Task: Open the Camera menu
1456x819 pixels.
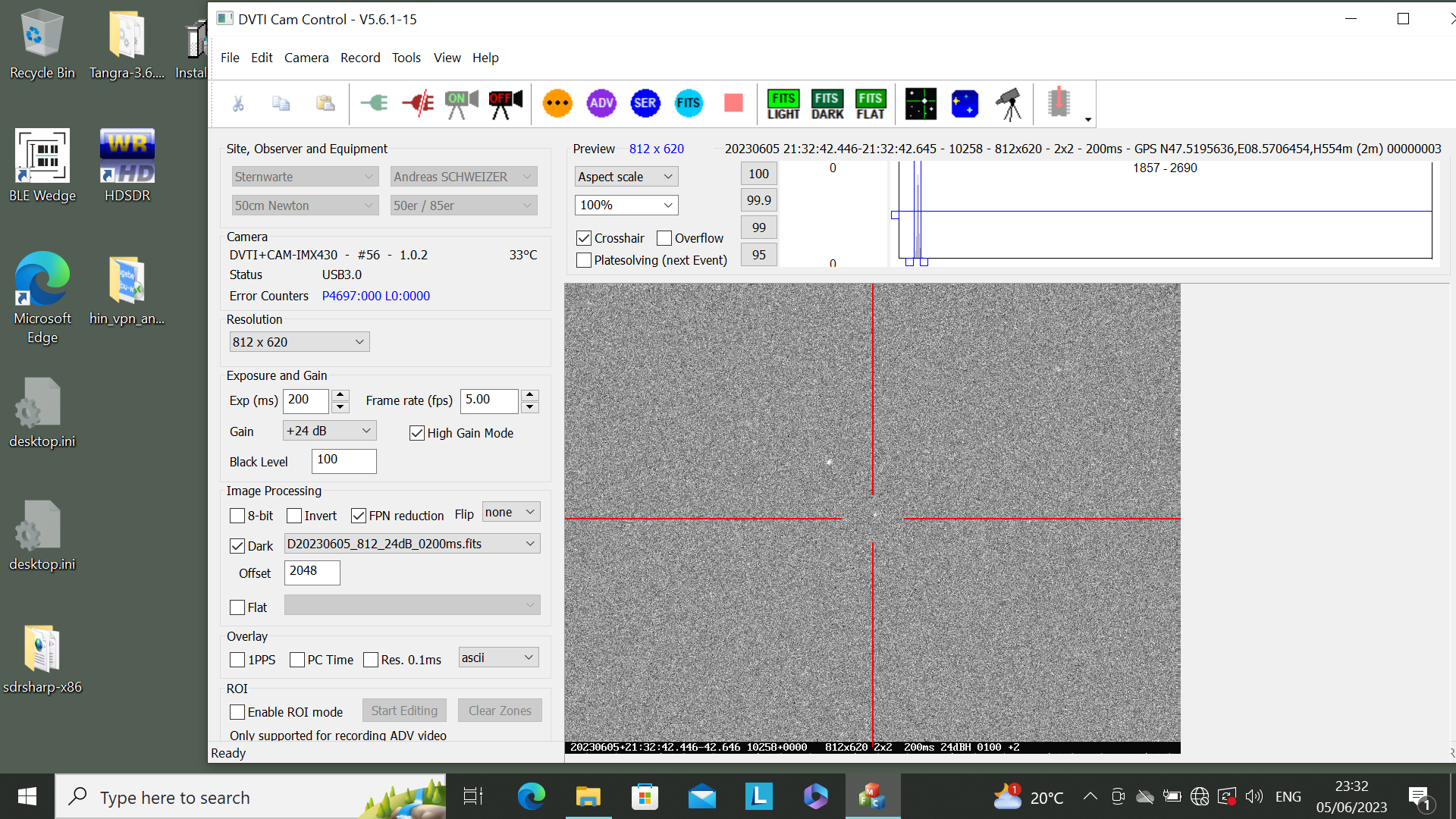Action: 306,58
